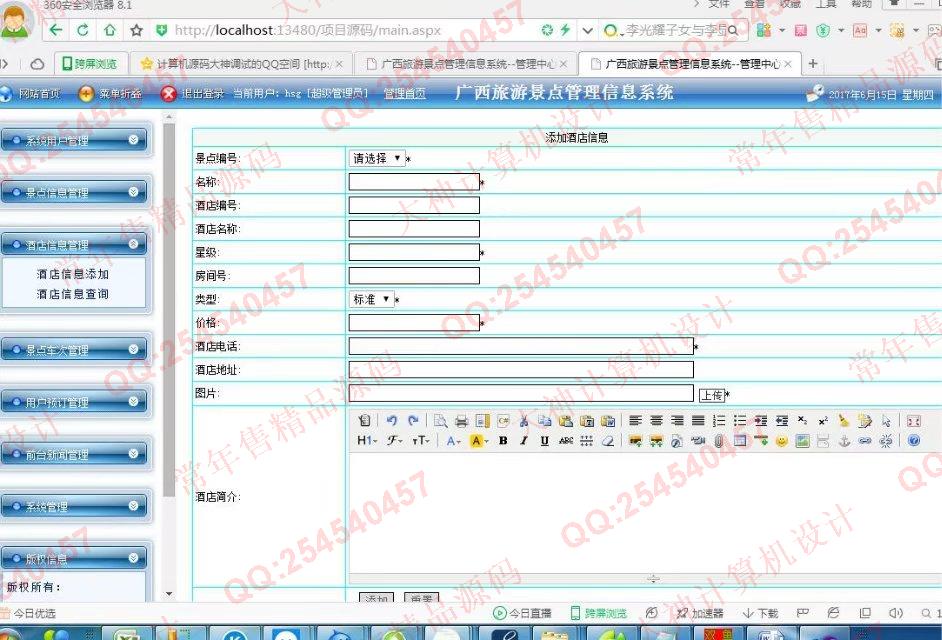Paste from Word in the editor
This screenshot has width=942, height=640.
tap(607, 421)
